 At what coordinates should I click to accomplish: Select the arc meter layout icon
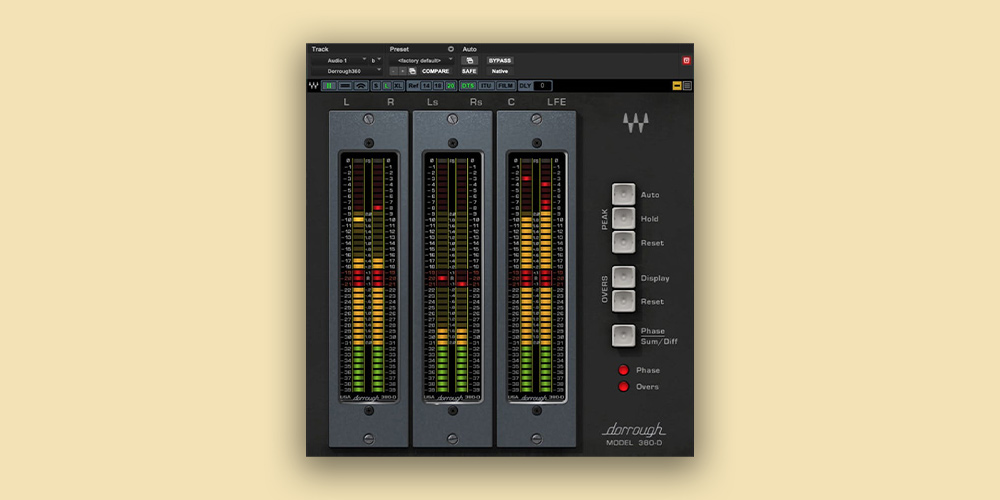tap(361, 85)
